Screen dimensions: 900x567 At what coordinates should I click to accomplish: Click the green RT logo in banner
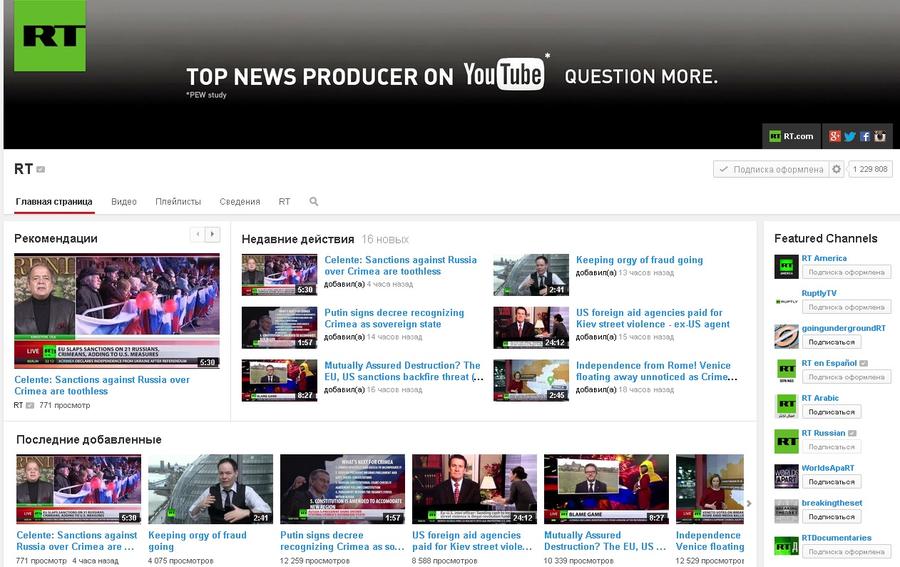pyautogui.click(x=50, y=36)
